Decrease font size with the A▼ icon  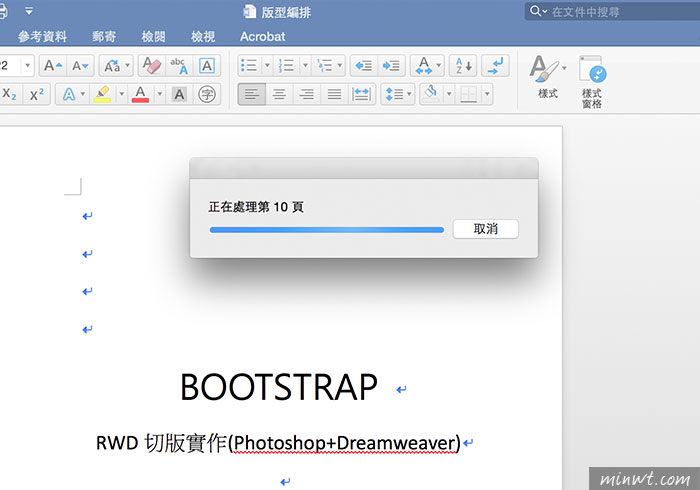80,66
